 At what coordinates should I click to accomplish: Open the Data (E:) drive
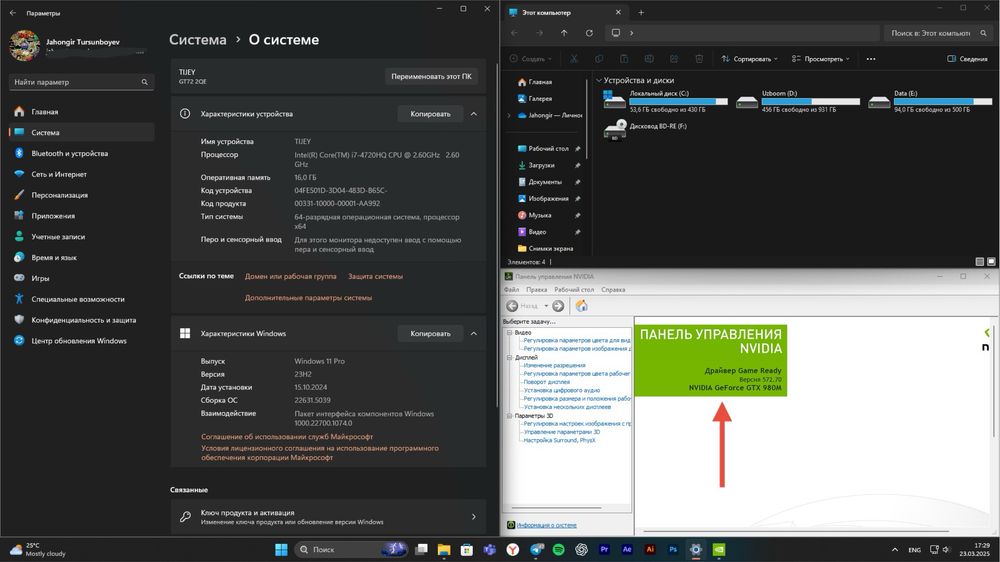point(930,101)
